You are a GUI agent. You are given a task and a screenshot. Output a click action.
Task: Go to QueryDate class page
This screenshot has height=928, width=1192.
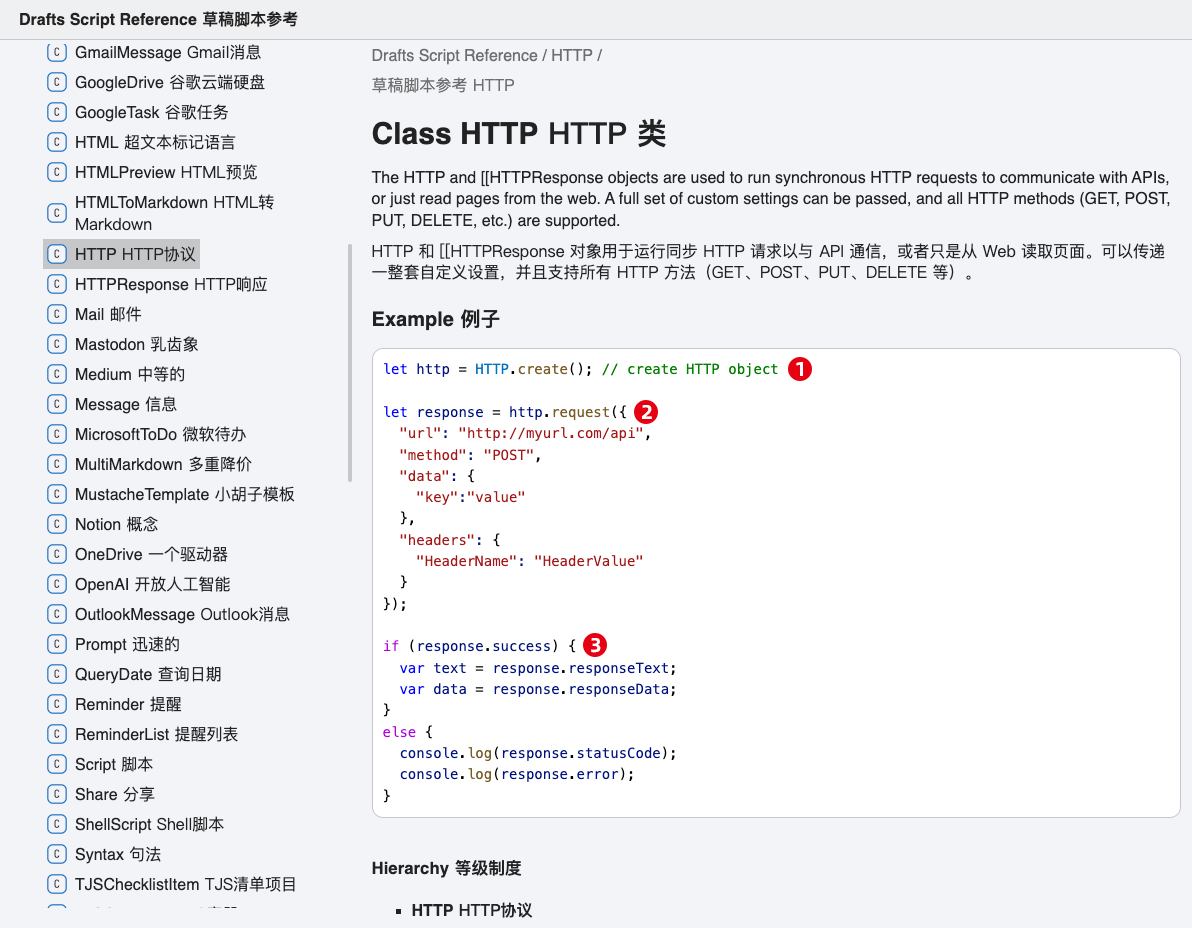coord(147,674)
